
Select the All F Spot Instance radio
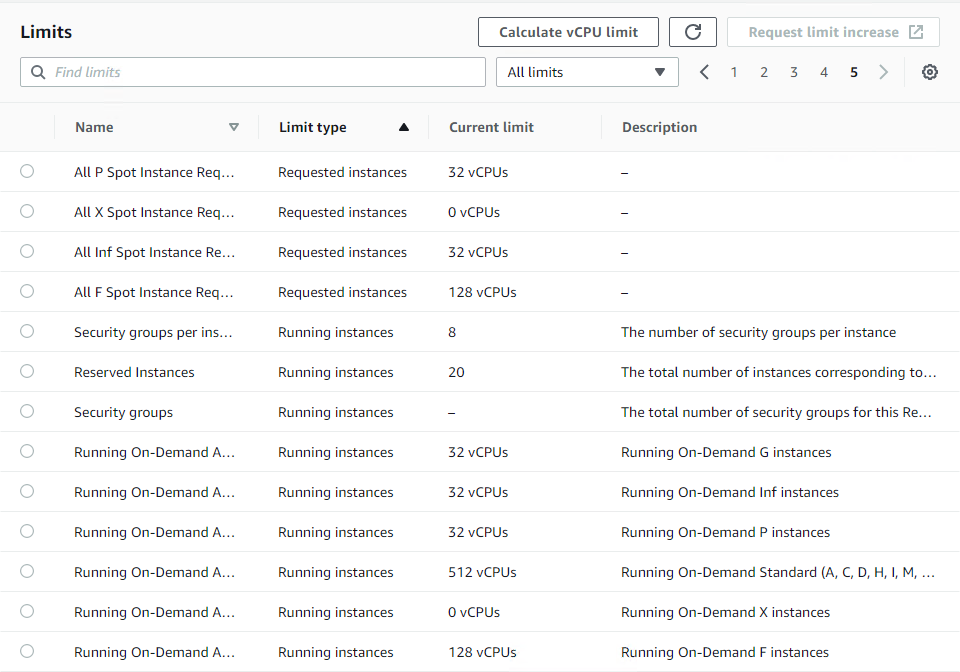coord(27,291)
